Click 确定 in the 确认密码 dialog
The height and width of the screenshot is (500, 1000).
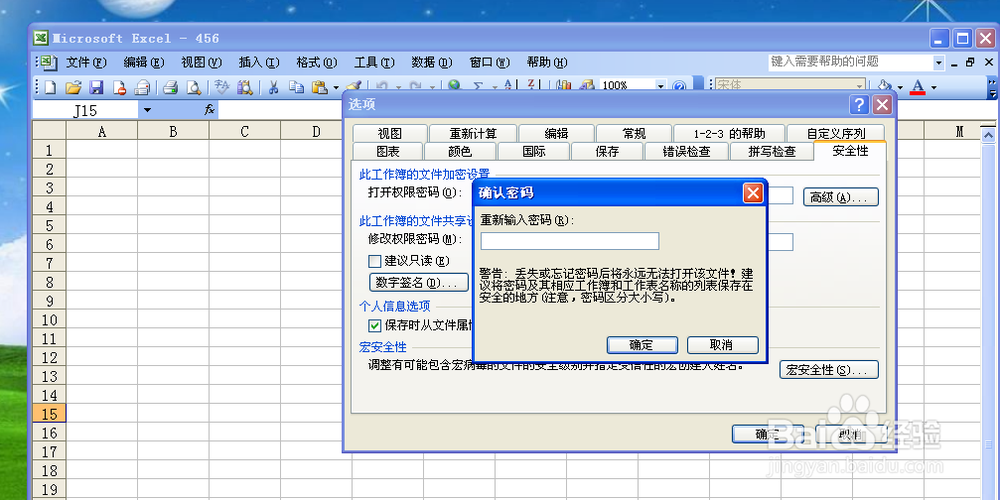click(642, 345)
